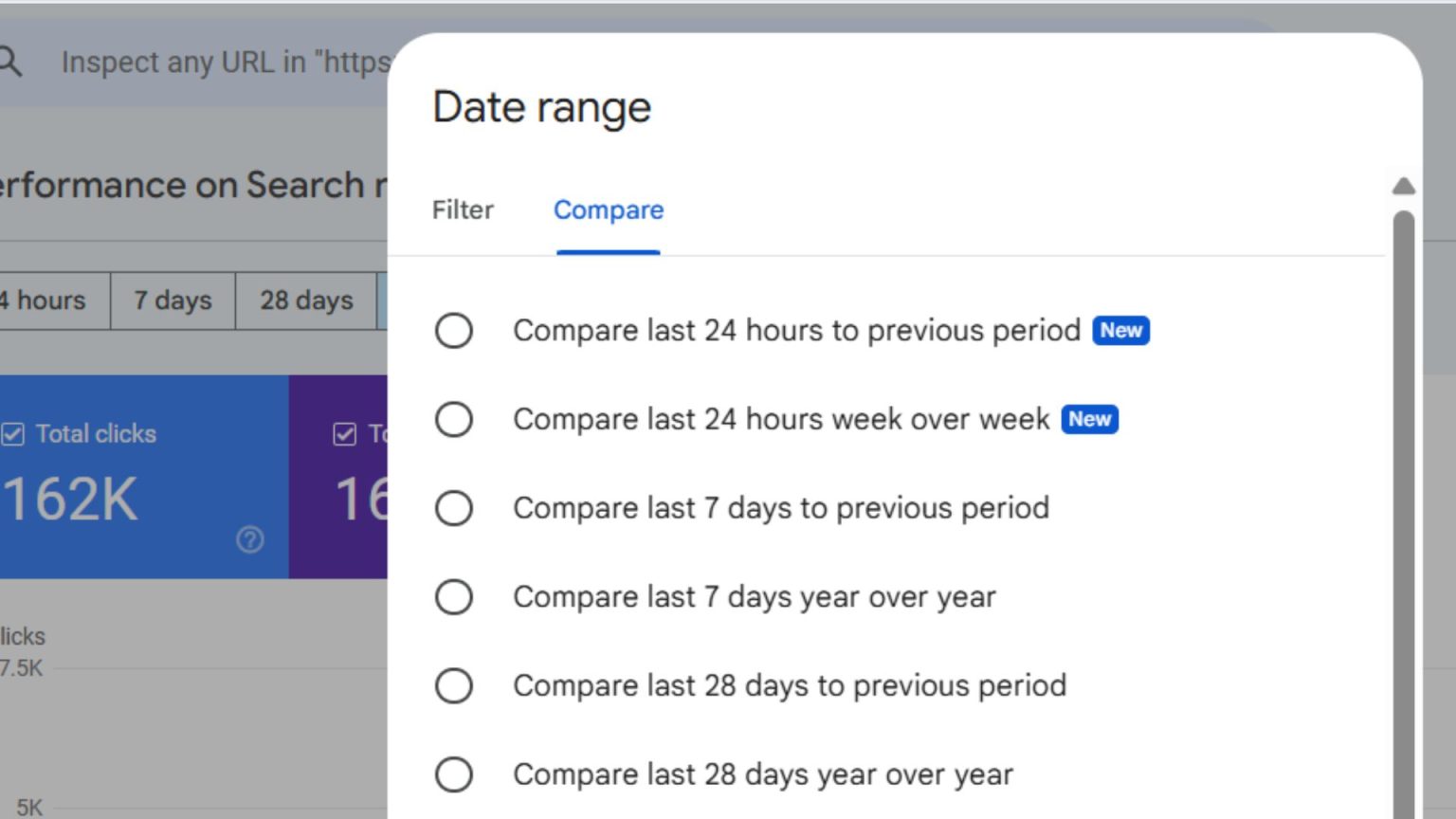Select Compare last 28 days year over year
1456x819 pixels.
click(453, 774)
